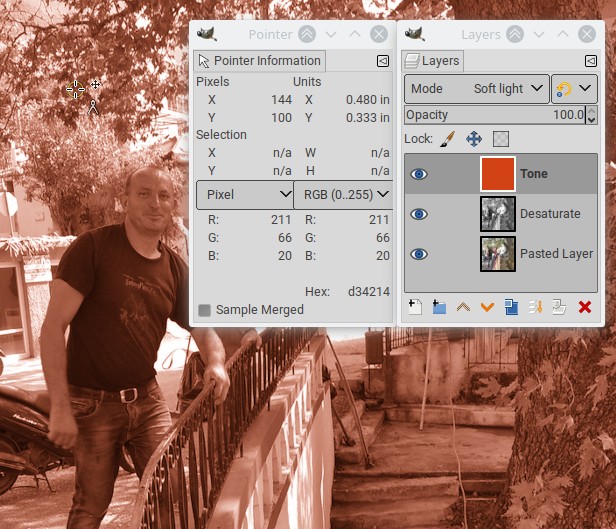Click Pointer window title up chevron
The height and width of the screenshot is (529, 616).
tap(355, 34)
